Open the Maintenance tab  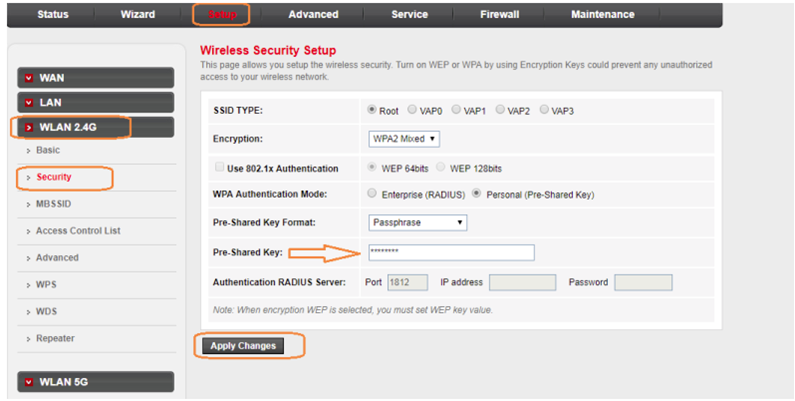click(x=602, y=14)
